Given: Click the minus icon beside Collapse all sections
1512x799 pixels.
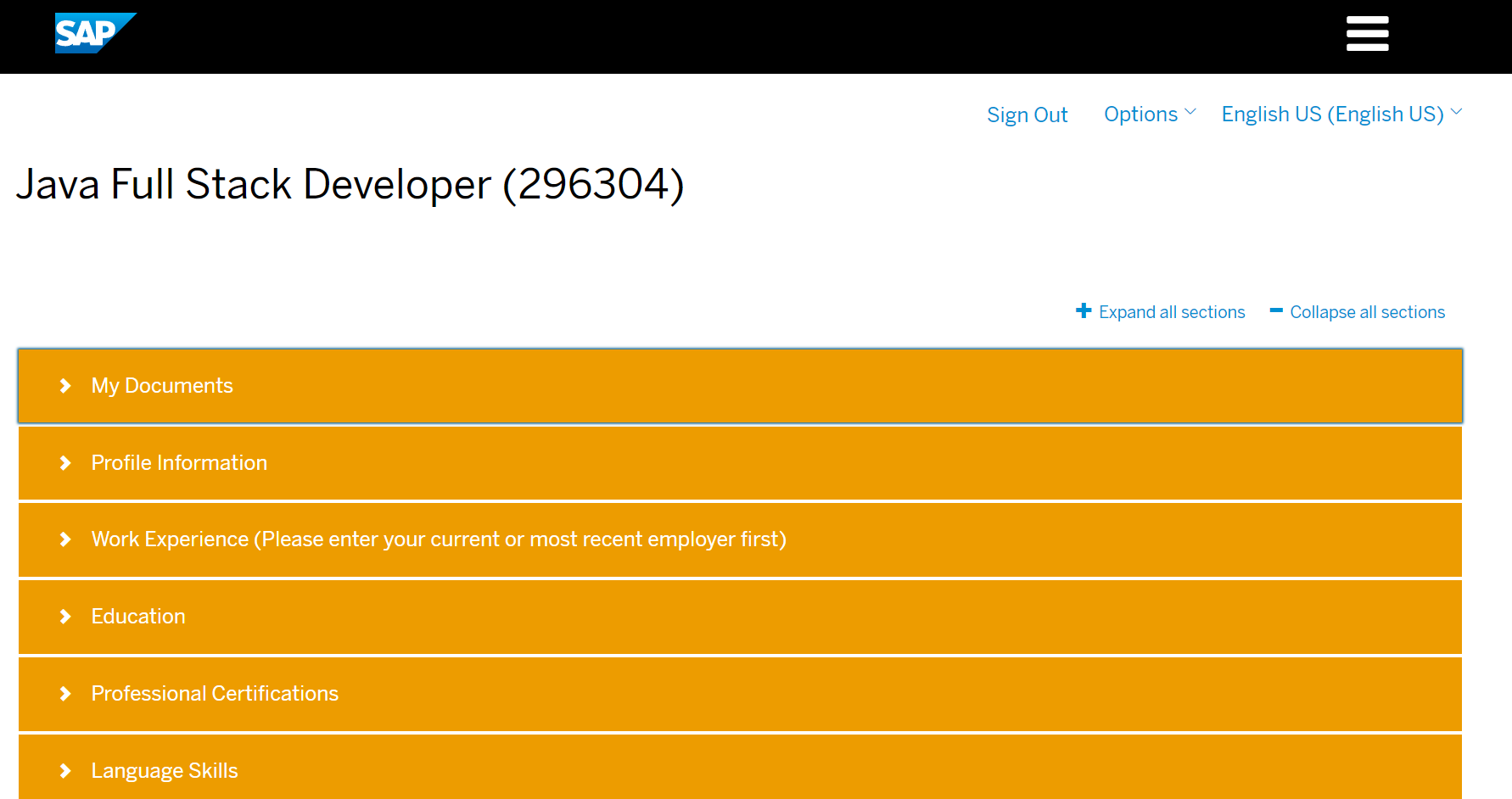Looking at the screenshot, I should pos(1276,311).
